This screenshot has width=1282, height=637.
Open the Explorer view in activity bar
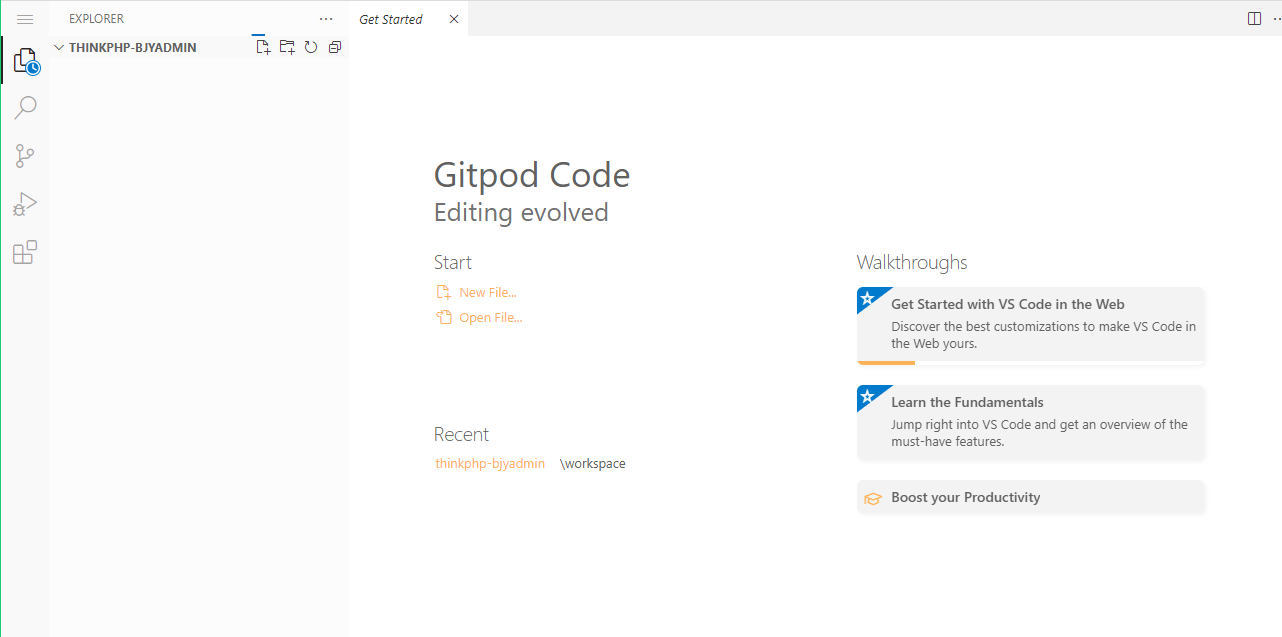coord(25,61)
